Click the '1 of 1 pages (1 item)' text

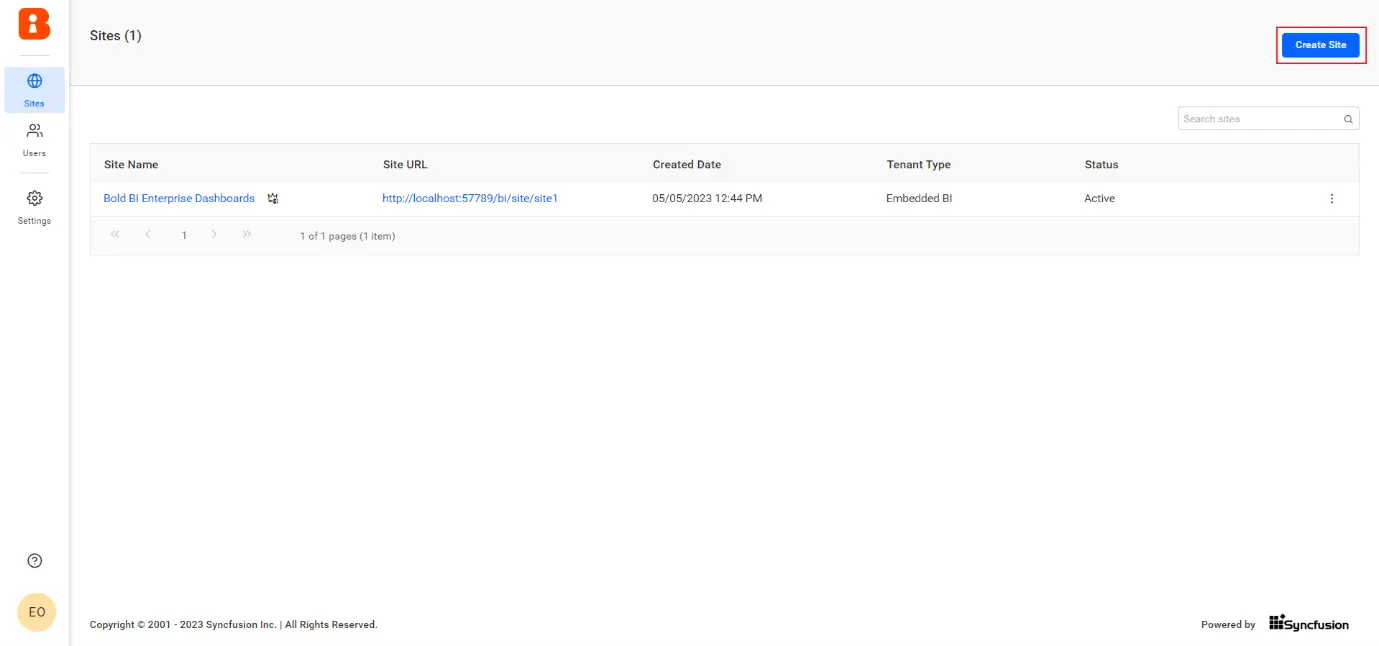point(347,237)
